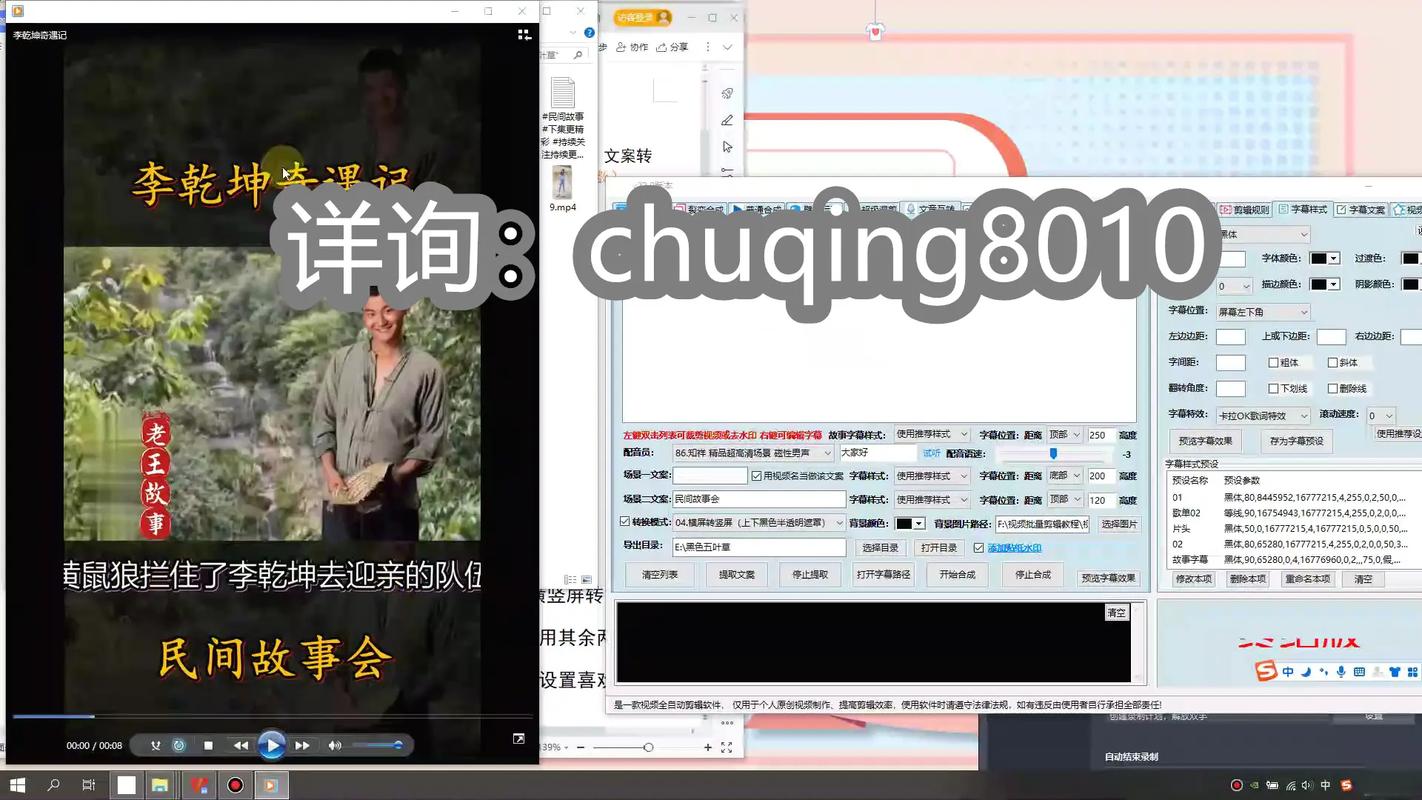Screen dimensions: 1422x800
Task: Click the 导出目录 path field
Action: 759,547
